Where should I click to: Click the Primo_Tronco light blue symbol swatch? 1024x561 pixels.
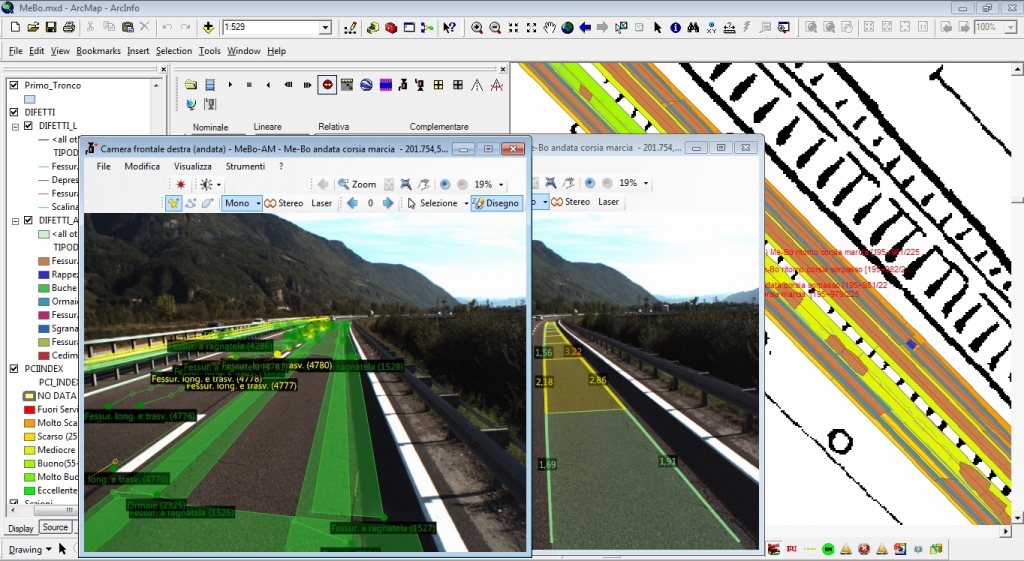point(30,99)
